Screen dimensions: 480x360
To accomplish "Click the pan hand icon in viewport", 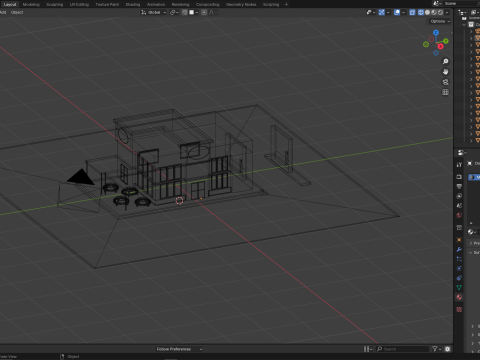I will click(x=445, y=72).
